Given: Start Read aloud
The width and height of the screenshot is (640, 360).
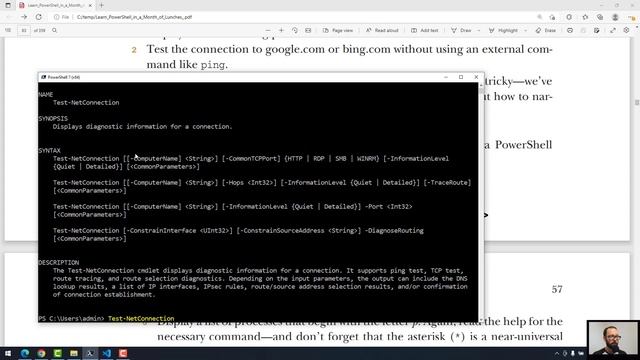Looking at the screenshot, I should [382, 30].
